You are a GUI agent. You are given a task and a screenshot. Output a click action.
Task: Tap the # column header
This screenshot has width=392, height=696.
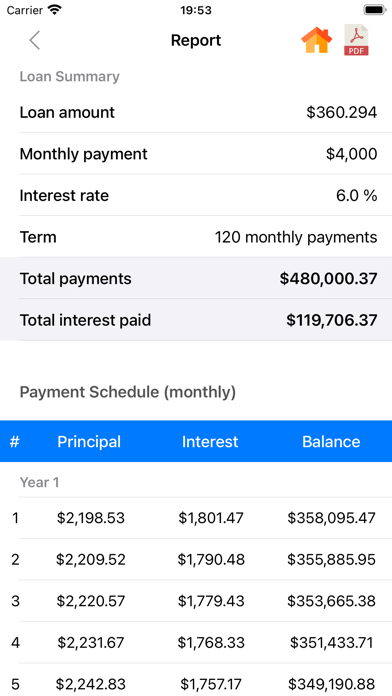(x=15, y=442)
